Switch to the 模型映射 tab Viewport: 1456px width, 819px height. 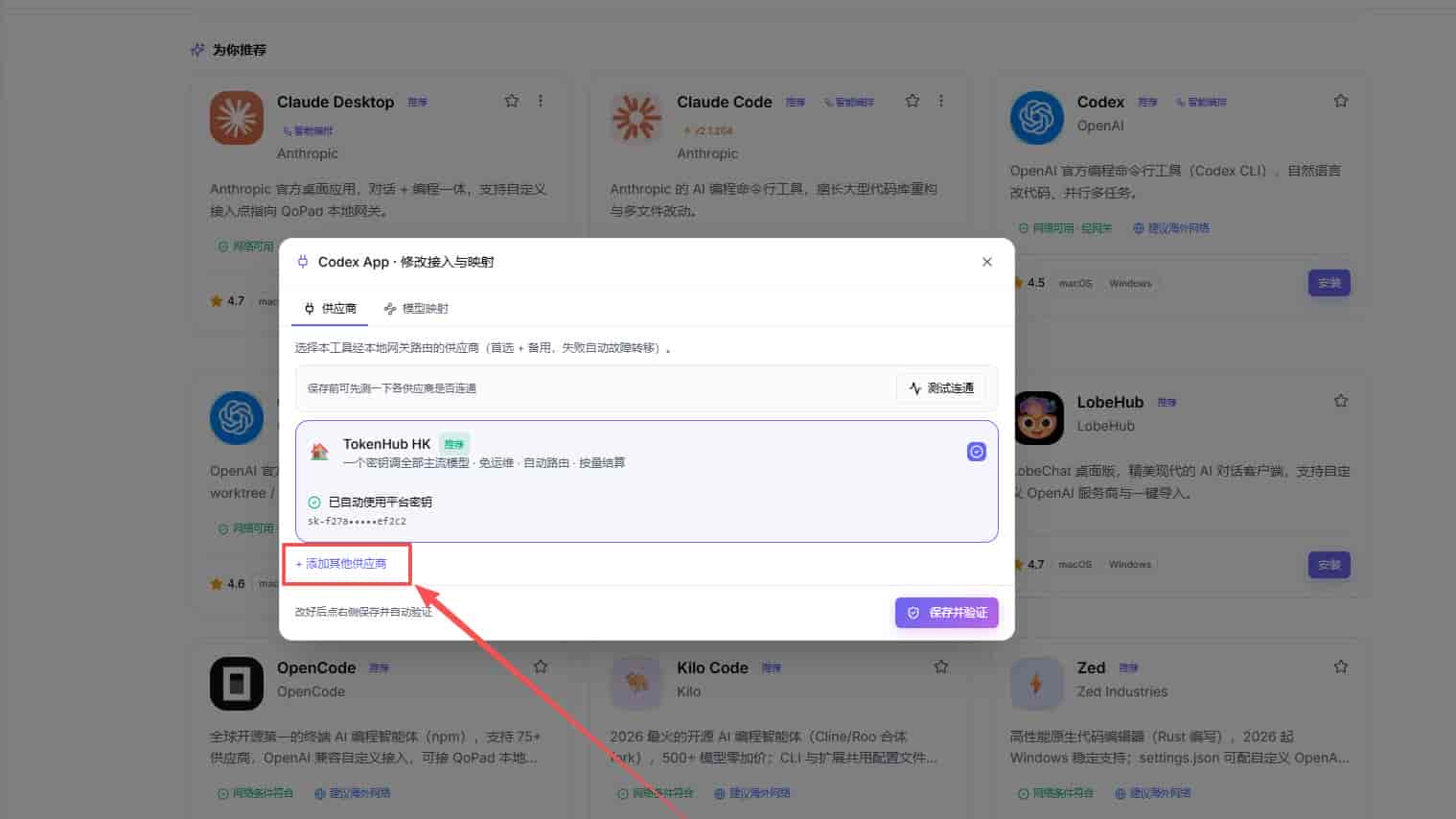(x=416, y=309)
